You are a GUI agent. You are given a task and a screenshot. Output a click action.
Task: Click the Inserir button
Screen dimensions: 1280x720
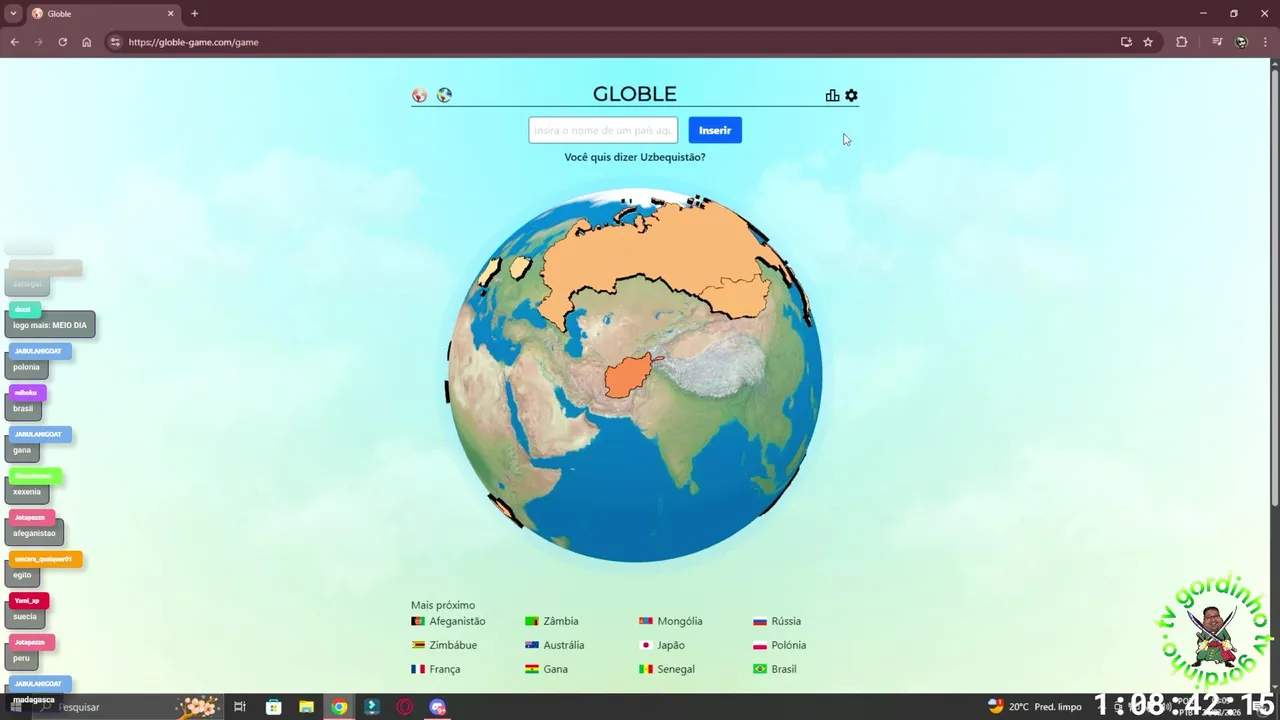click(715, 130)
